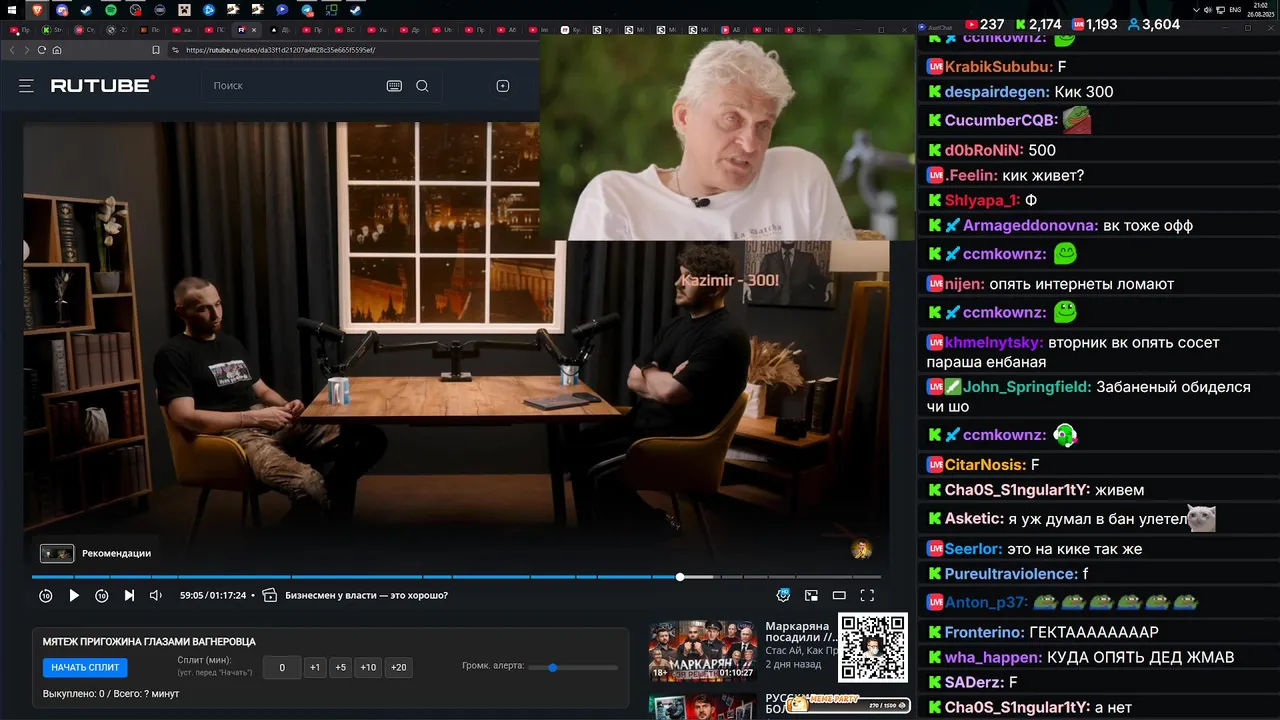The image size is (1280, 720).
Task: Click the search magnifier icon
Action: (x=422, y=86)
